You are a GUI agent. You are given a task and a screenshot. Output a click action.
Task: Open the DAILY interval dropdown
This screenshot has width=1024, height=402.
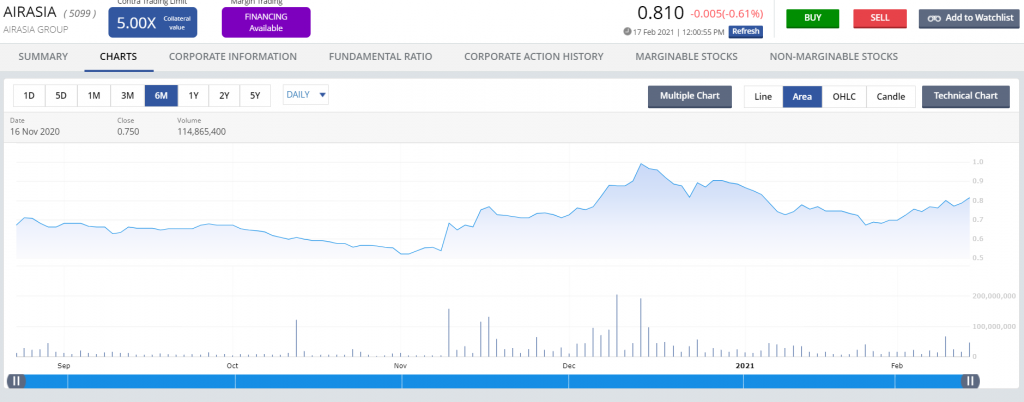(x=306, y=95)
